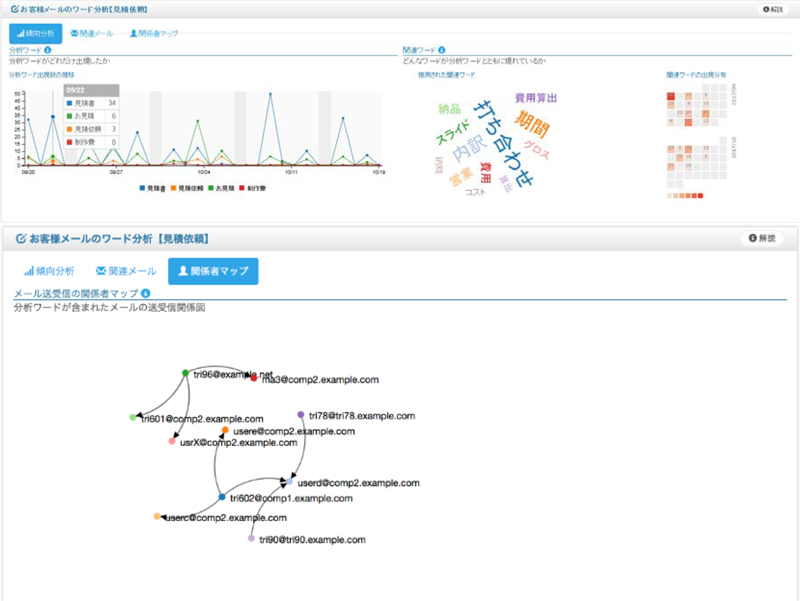Toggle 見積書 series in chart legend
800x601 pixels.
(153, 188)
